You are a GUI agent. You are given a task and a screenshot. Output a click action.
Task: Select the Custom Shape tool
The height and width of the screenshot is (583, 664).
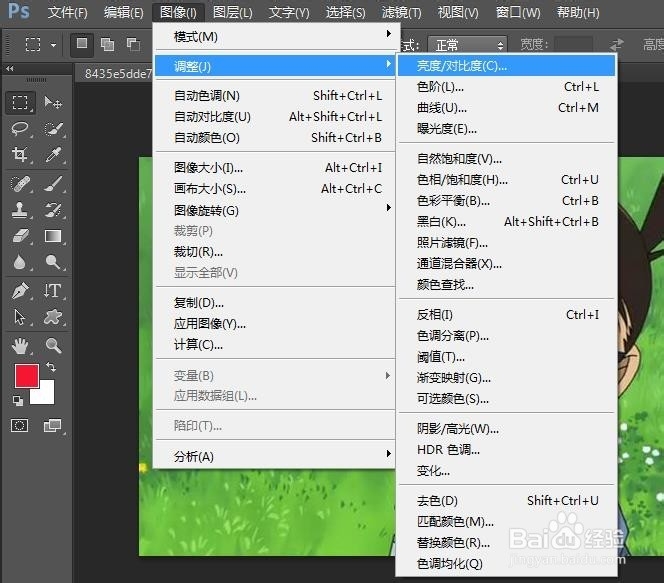53,317
